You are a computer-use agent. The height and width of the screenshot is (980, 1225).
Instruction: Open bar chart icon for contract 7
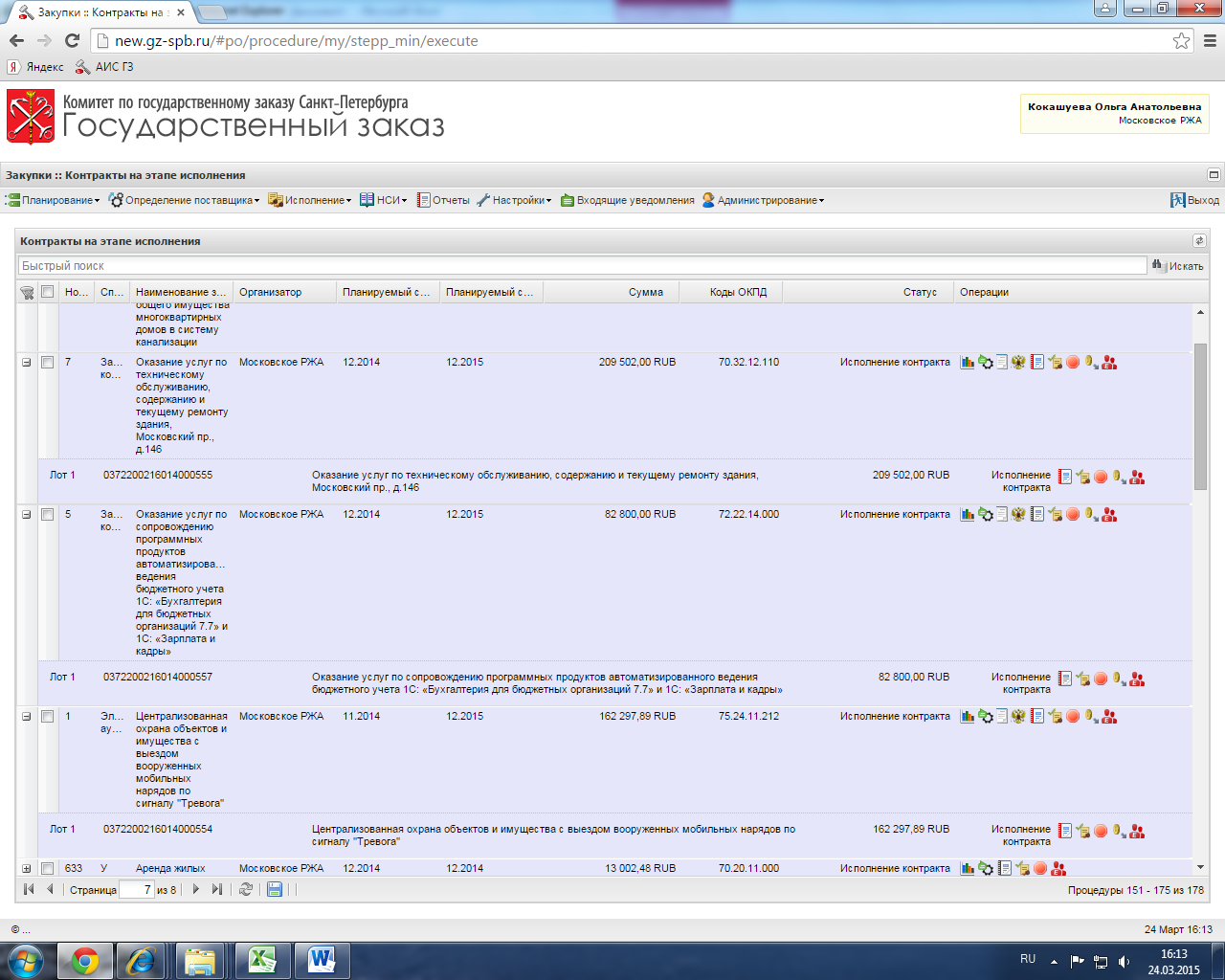tap(968, 362)
